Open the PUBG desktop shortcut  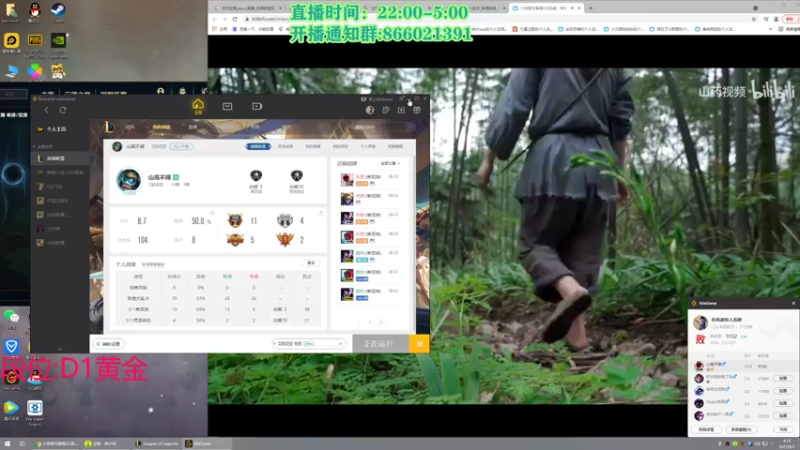(35, 41)
